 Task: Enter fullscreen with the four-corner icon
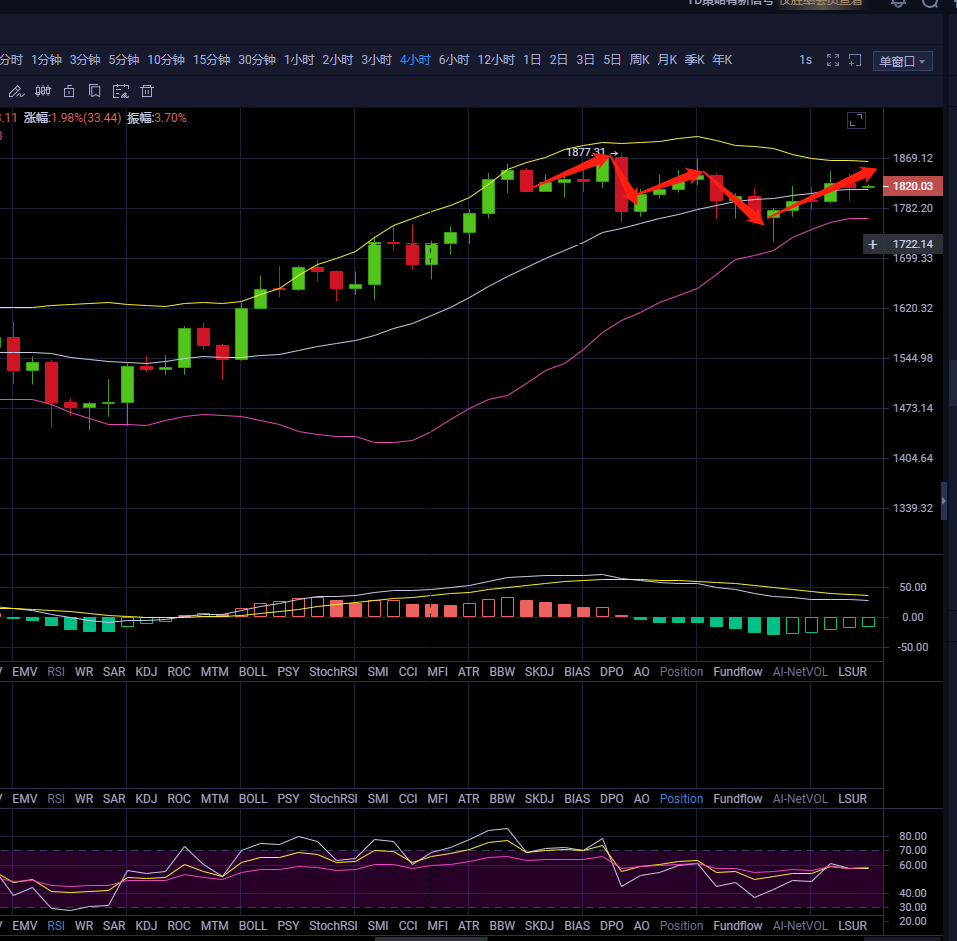click(833, 60)
